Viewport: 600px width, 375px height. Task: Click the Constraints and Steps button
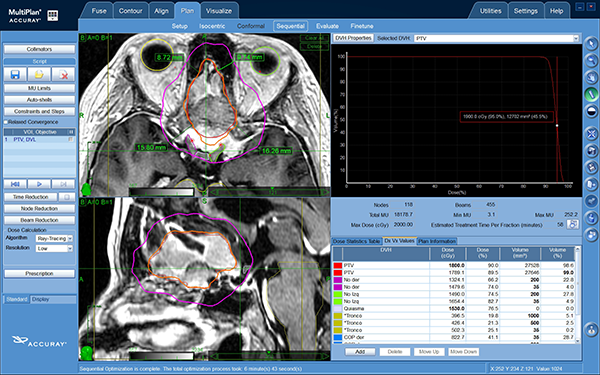pyautogui.click(x=39, y=111)
